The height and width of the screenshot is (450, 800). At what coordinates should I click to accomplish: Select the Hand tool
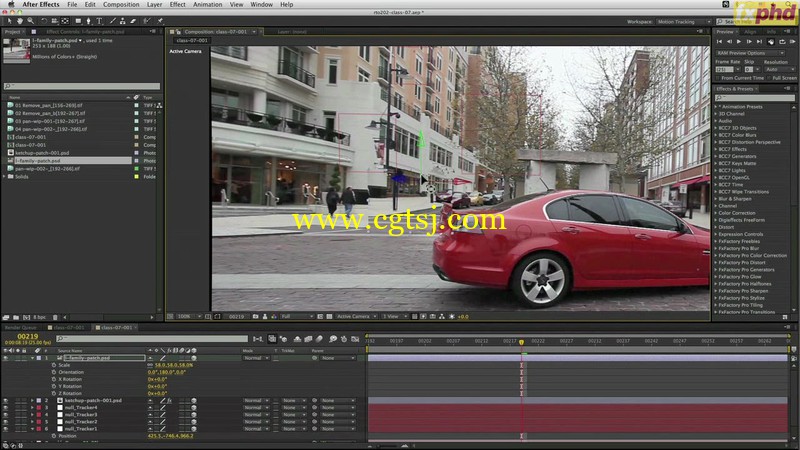pos(20,21)
